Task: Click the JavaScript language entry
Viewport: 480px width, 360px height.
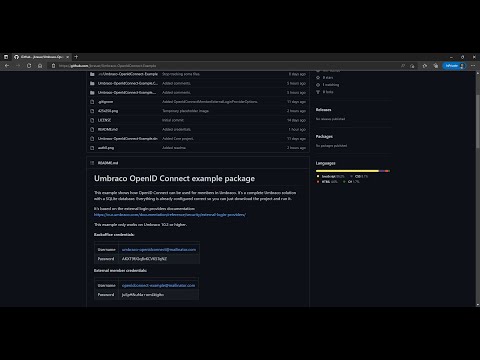Action: click(331, 176)
